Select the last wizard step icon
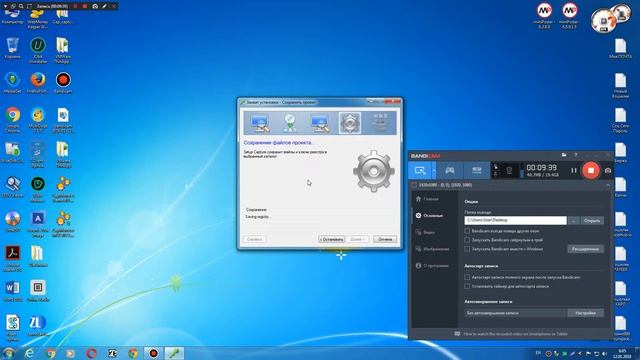640x360 pixels. tap(380, 122)
